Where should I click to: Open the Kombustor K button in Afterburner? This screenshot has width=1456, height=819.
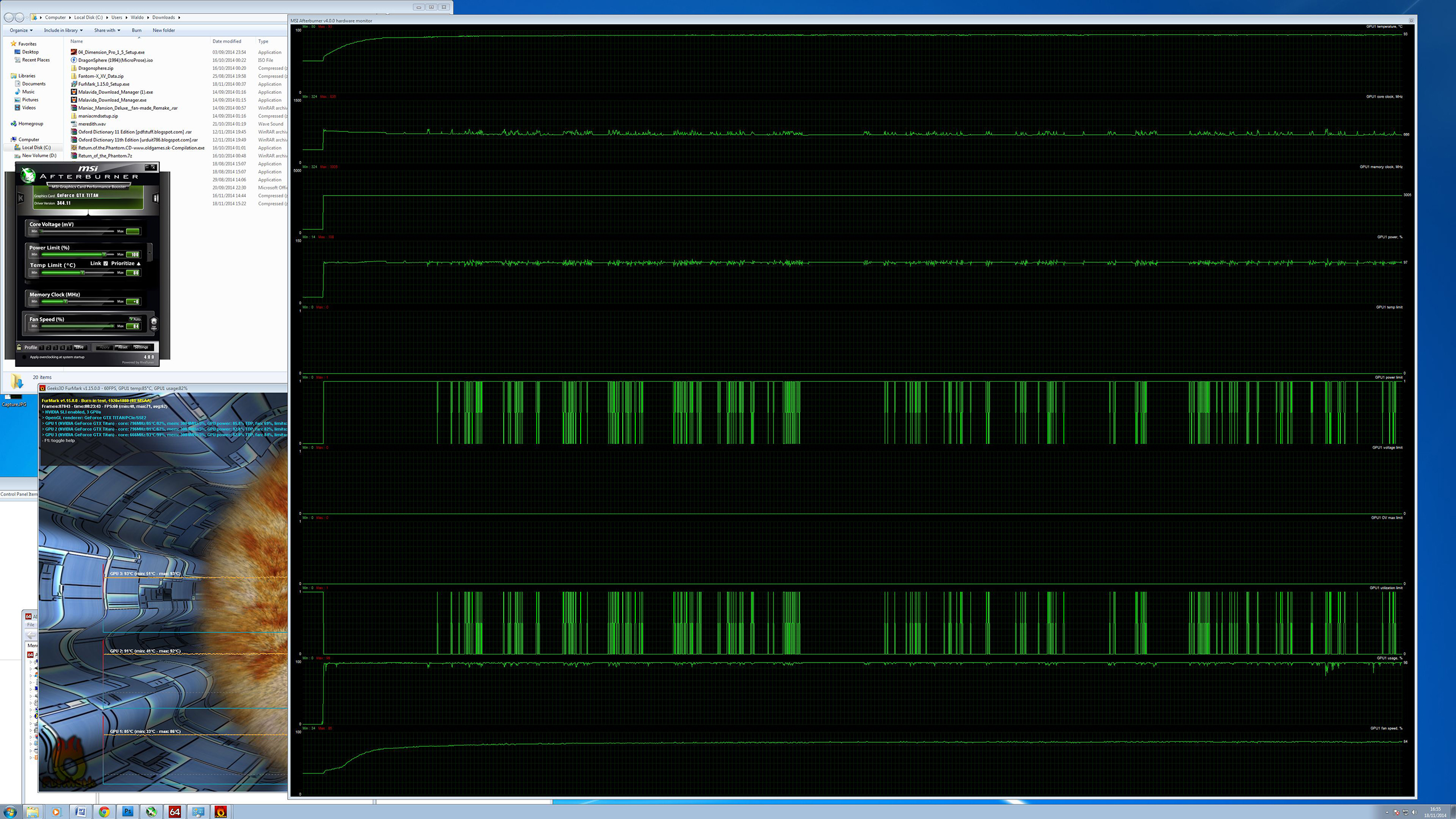[21, 198]
